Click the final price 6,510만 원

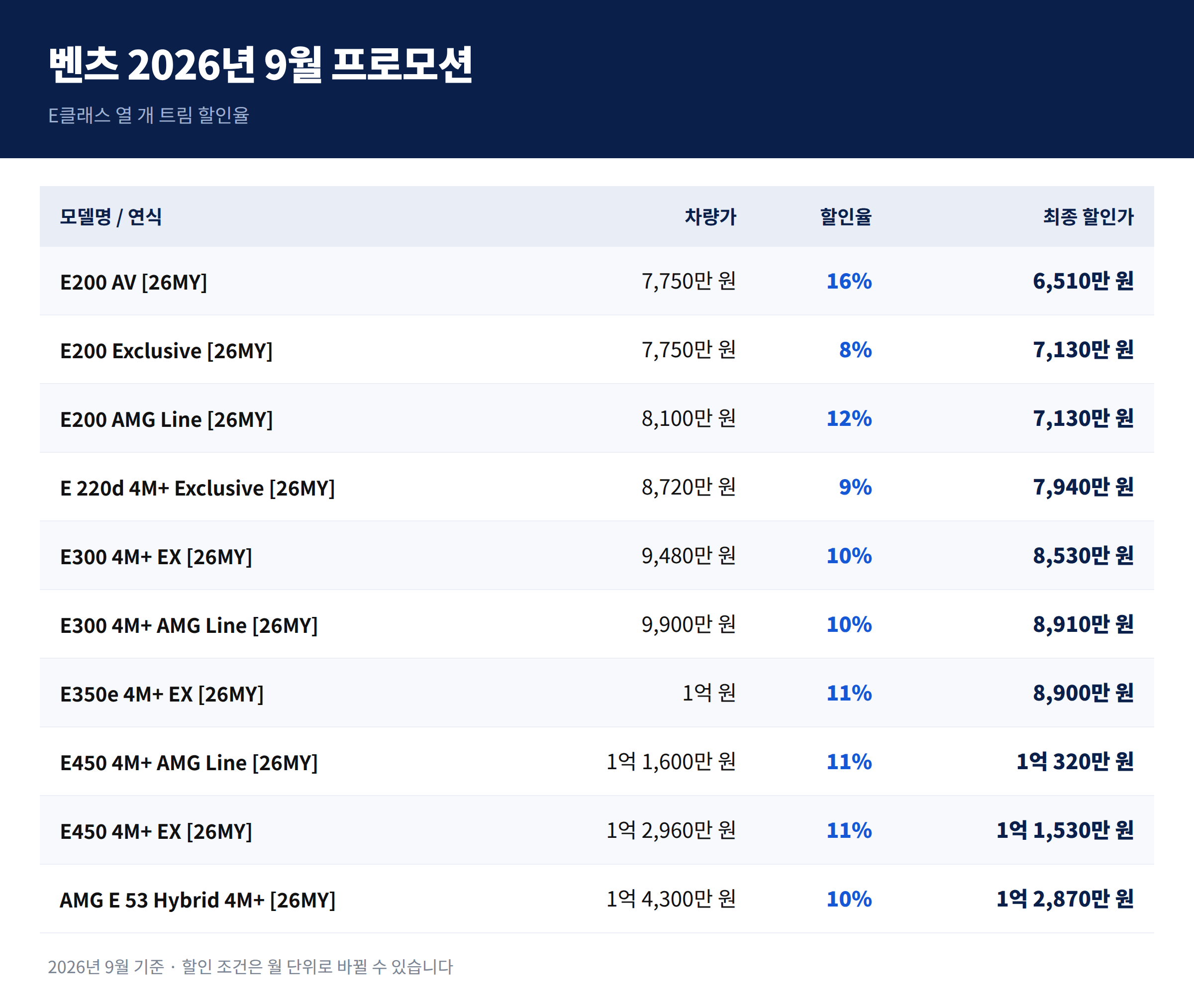(1083, 281)
